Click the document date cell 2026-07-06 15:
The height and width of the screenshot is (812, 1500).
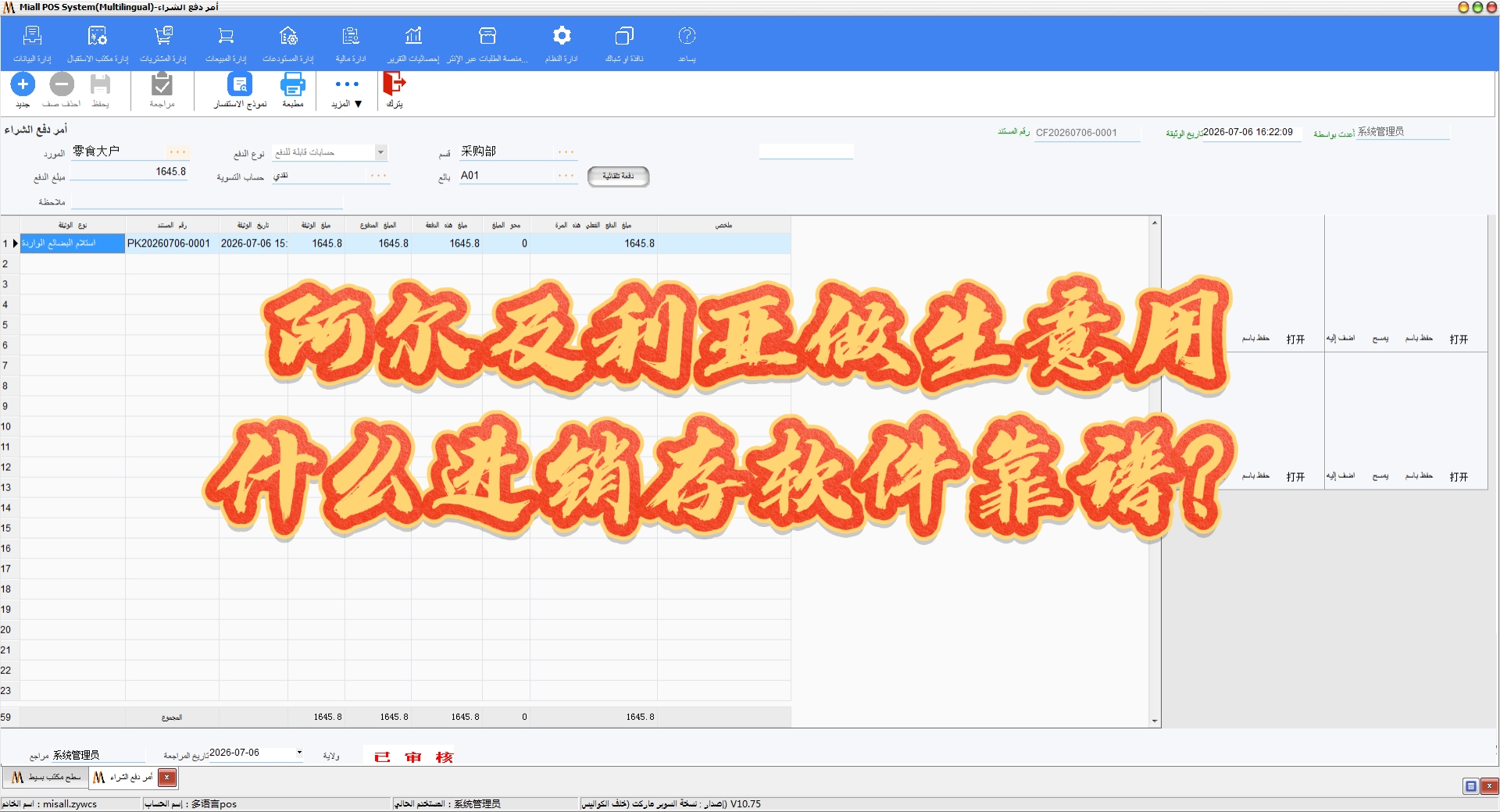(254, 244)
